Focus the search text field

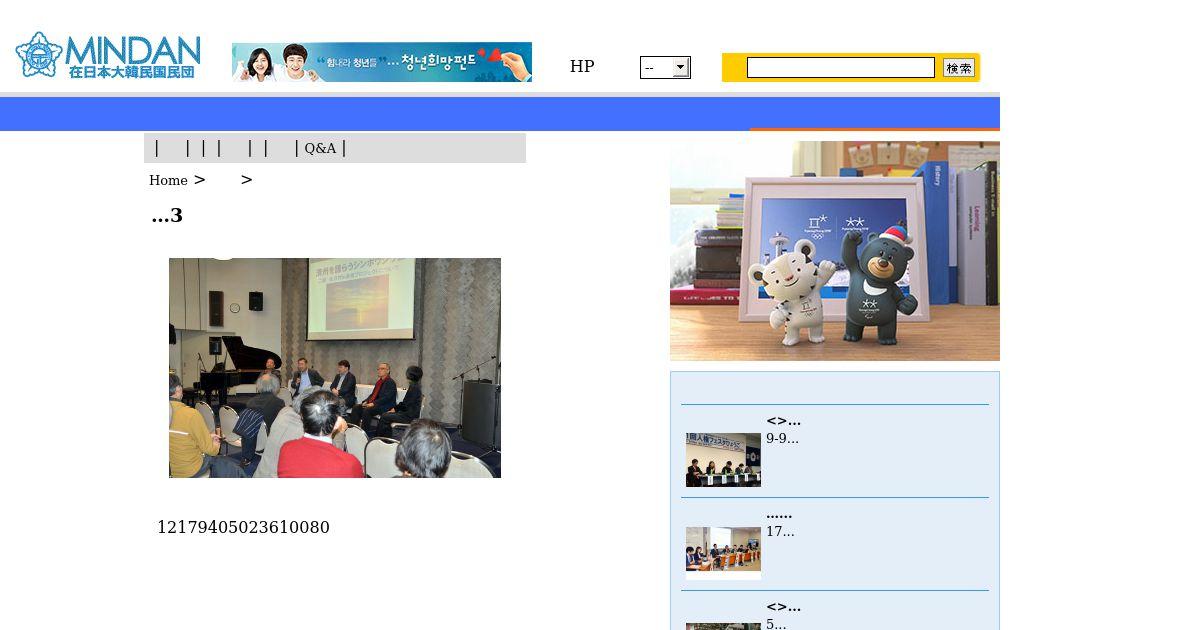tap(841, 67)
